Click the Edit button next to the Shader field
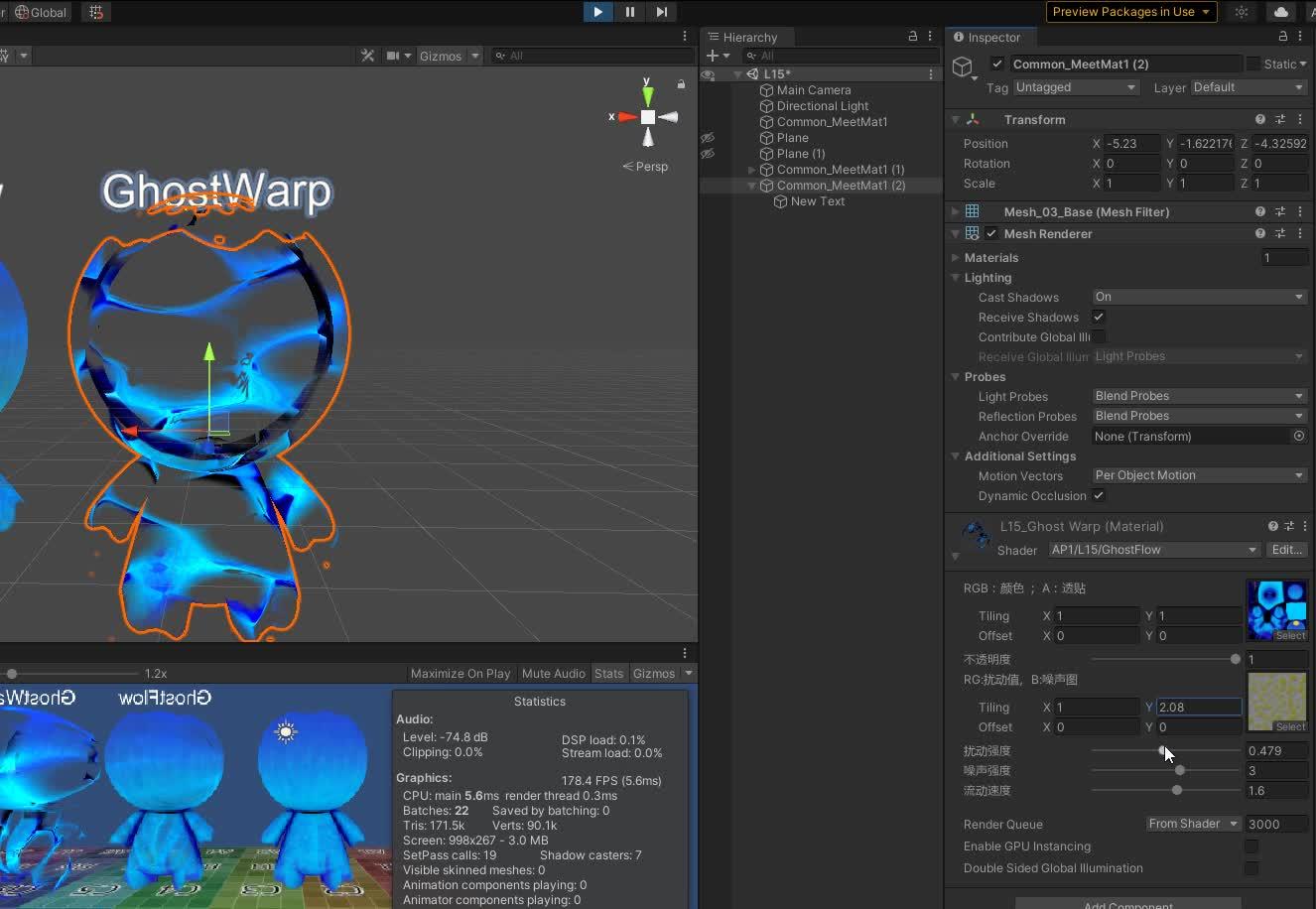The width and height of the screenshot is (1316, 909). (x=1287, y=550)
